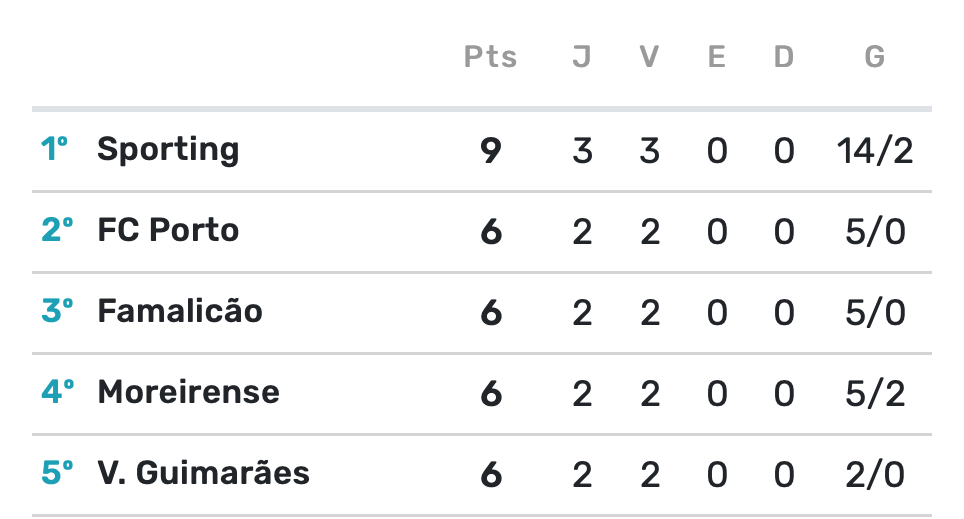
Task: Open the Famalicão team link
Action: [180, 311]
